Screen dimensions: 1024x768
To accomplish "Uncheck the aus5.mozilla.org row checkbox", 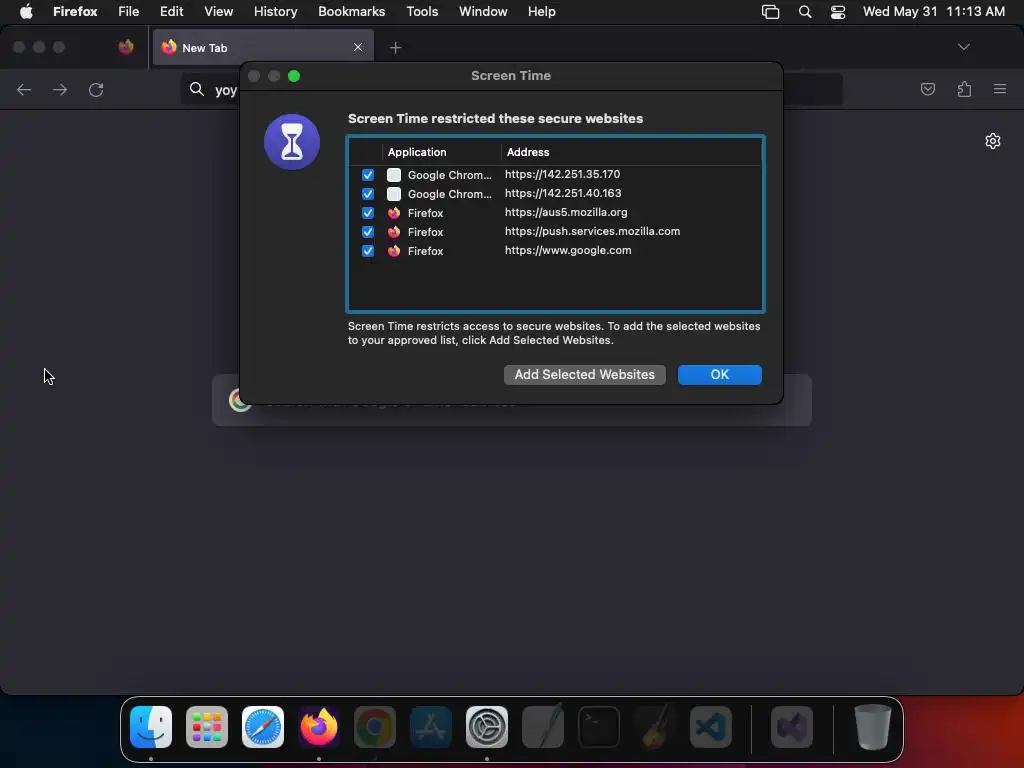I will 368,213.
